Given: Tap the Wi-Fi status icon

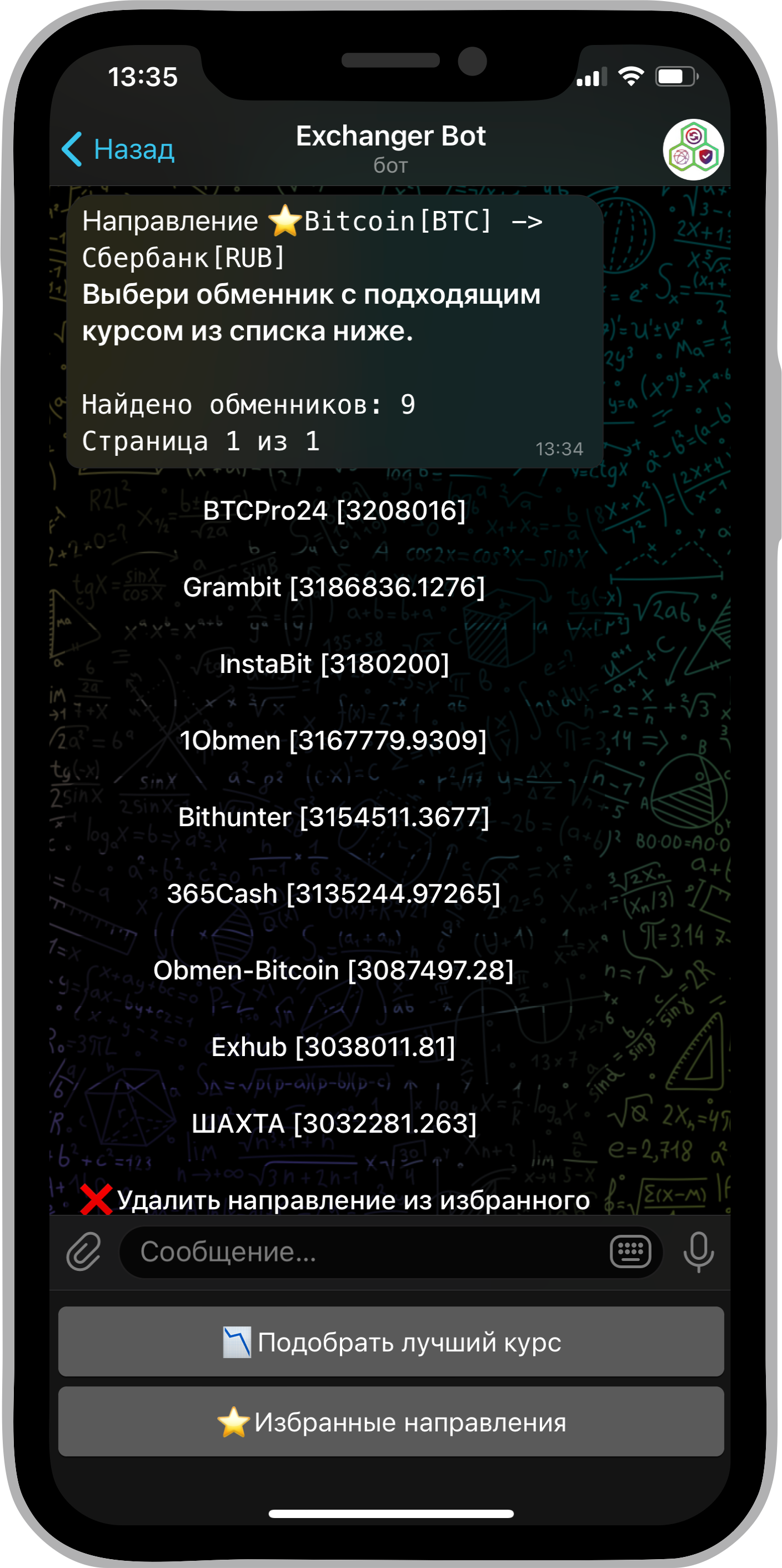Looking at the screenshot, I should [631, 77].
